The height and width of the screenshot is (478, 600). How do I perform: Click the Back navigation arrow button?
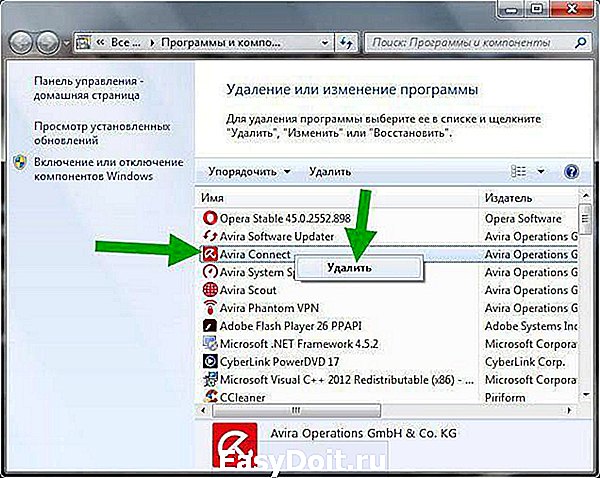click(20, 42)
